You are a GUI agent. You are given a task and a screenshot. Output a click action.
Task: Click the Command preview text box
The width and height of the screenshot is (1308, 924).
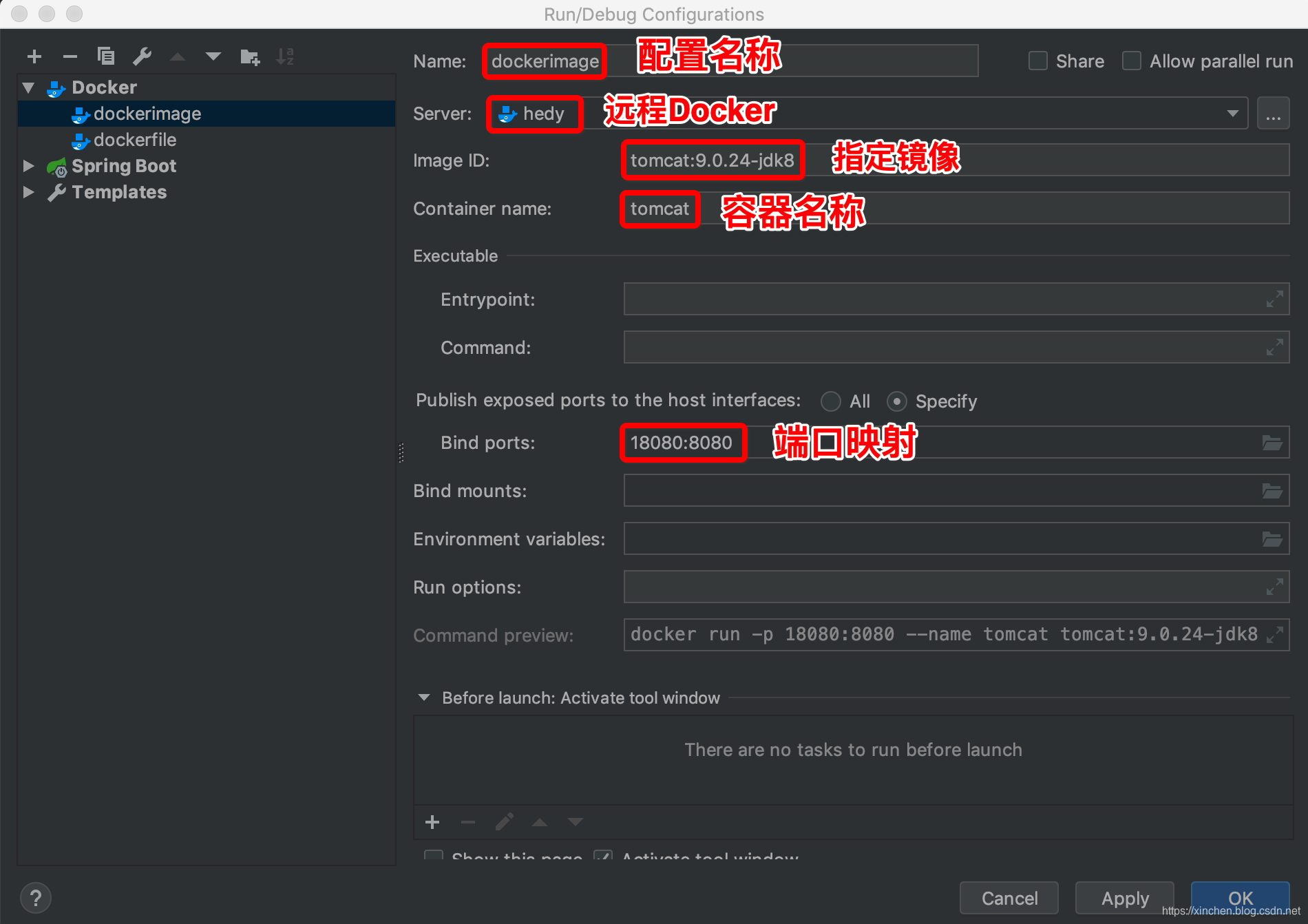[956, 634]
